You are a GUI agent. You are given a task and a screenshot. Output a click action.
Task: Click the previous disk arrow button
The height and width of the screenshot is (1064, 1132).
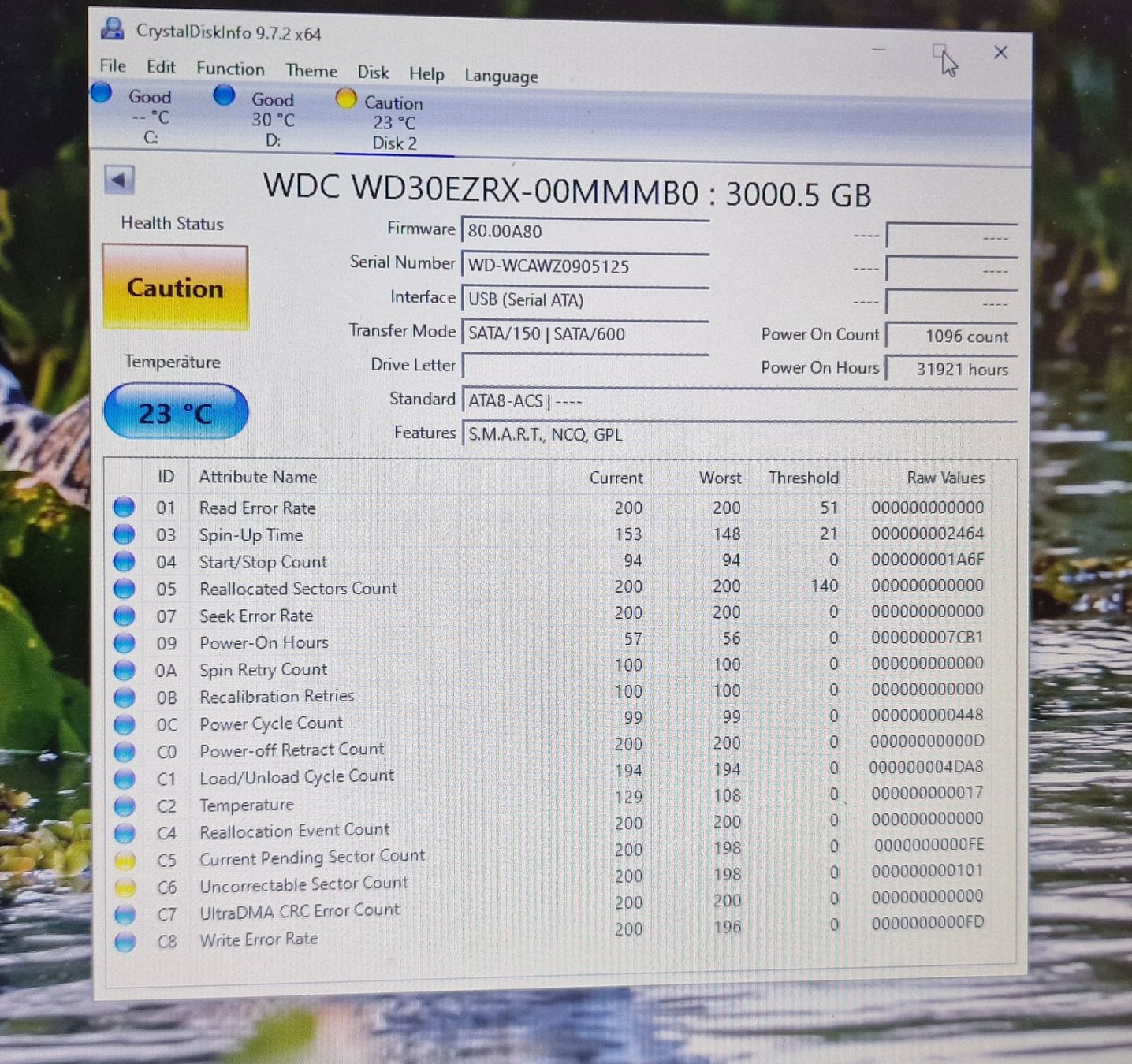[x=119, y=180]
